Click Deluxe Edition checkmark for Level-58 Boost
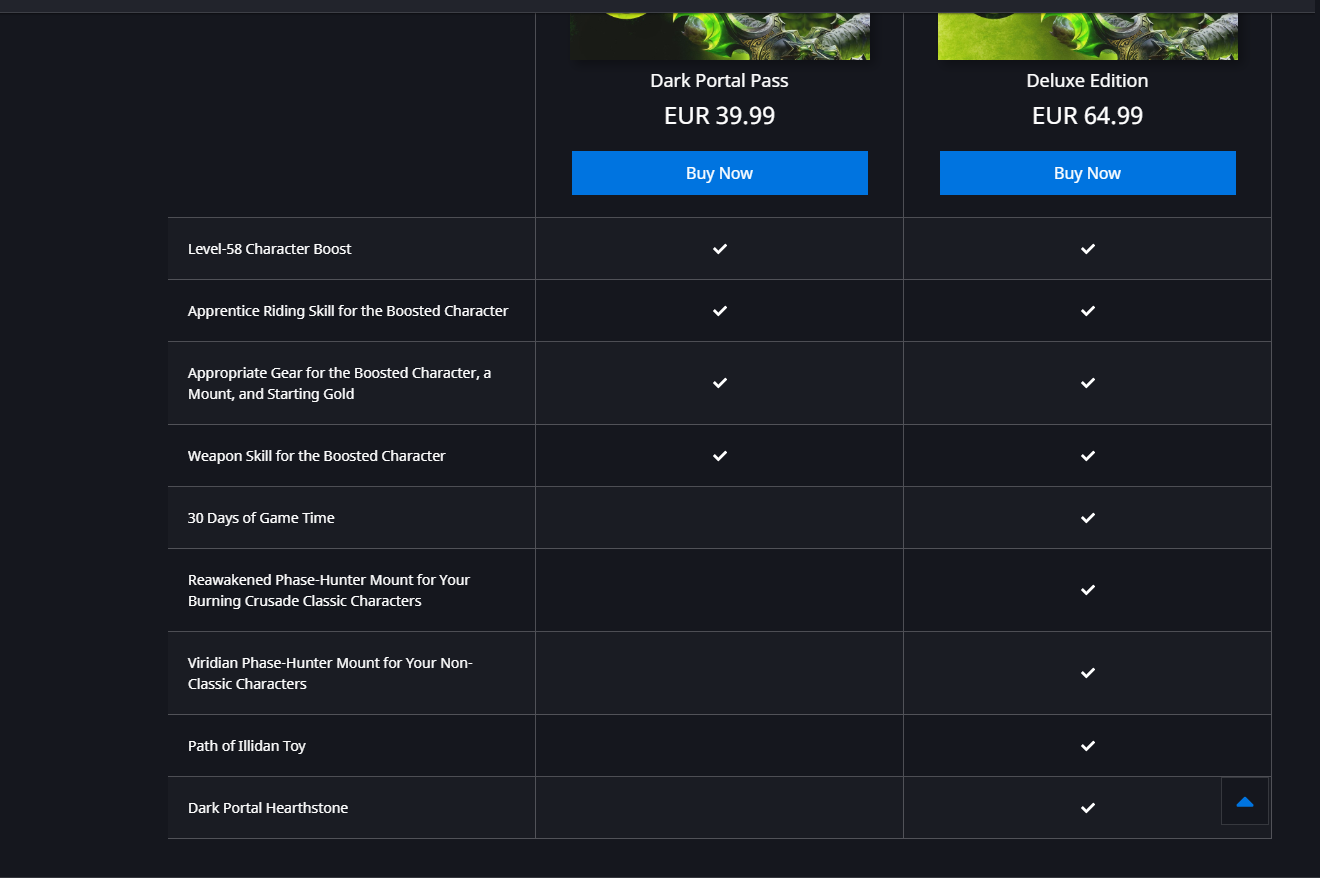Screen dimensions: 1320x878 click(x=1088, y=249)
